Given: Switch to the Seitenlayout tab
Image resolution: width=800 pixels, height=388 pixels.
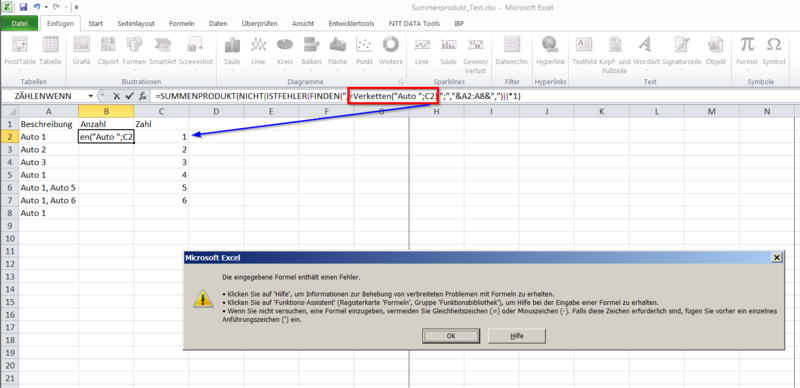Looking at the screenshot, I should 136,23.
